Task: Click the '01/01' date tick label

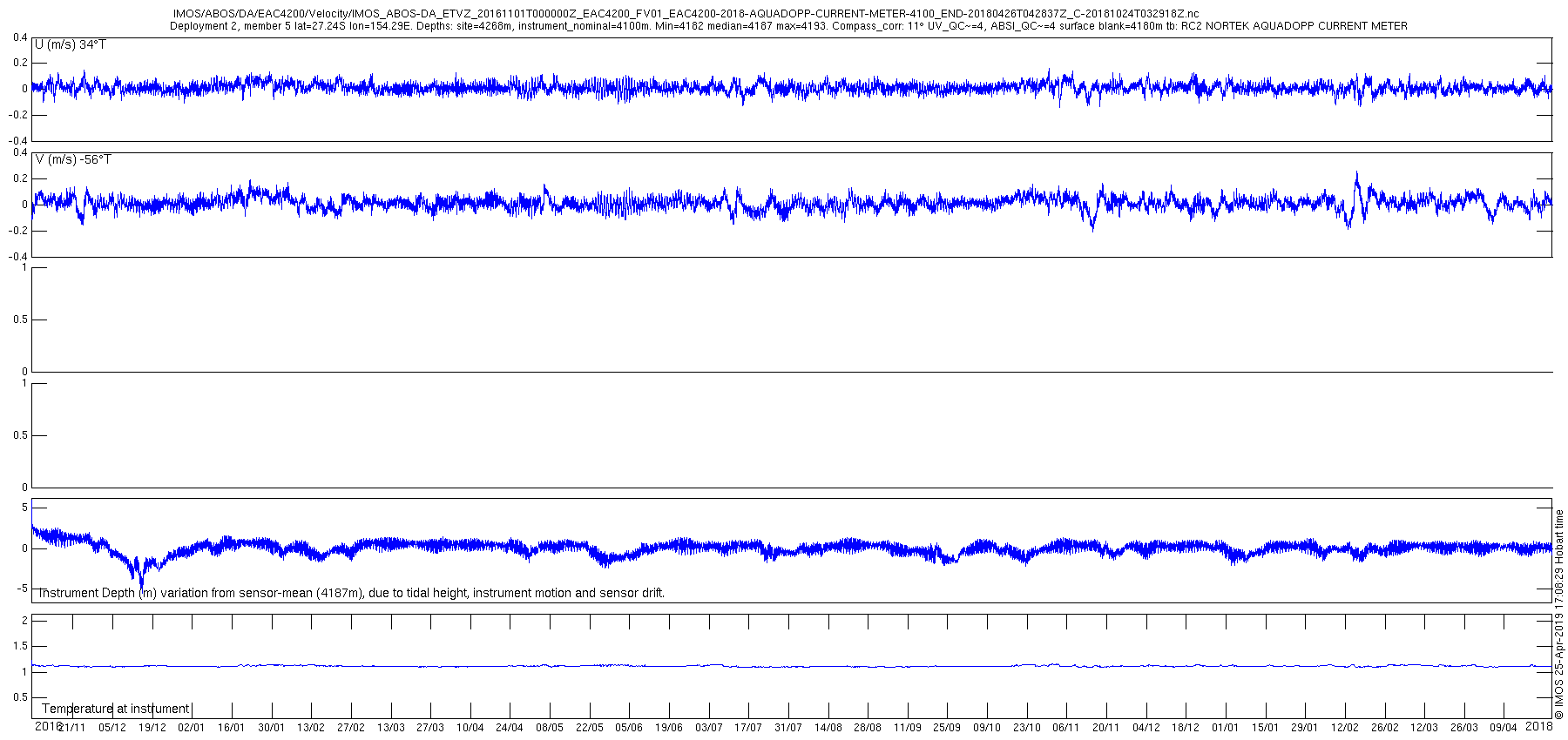Action: tap(1226, 728)
